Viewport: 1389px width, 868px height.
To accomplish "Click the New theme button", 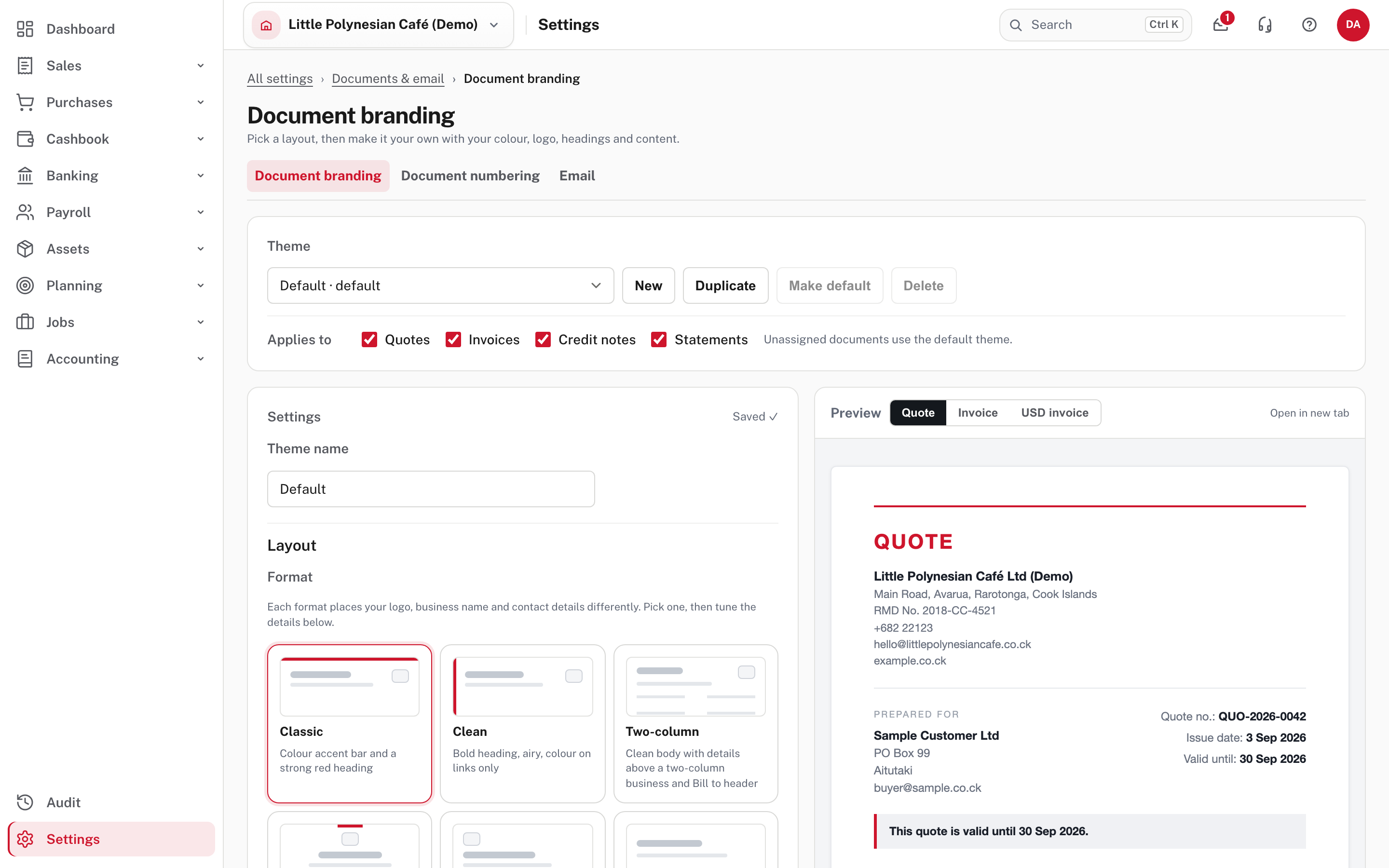I will coord(648,285).
